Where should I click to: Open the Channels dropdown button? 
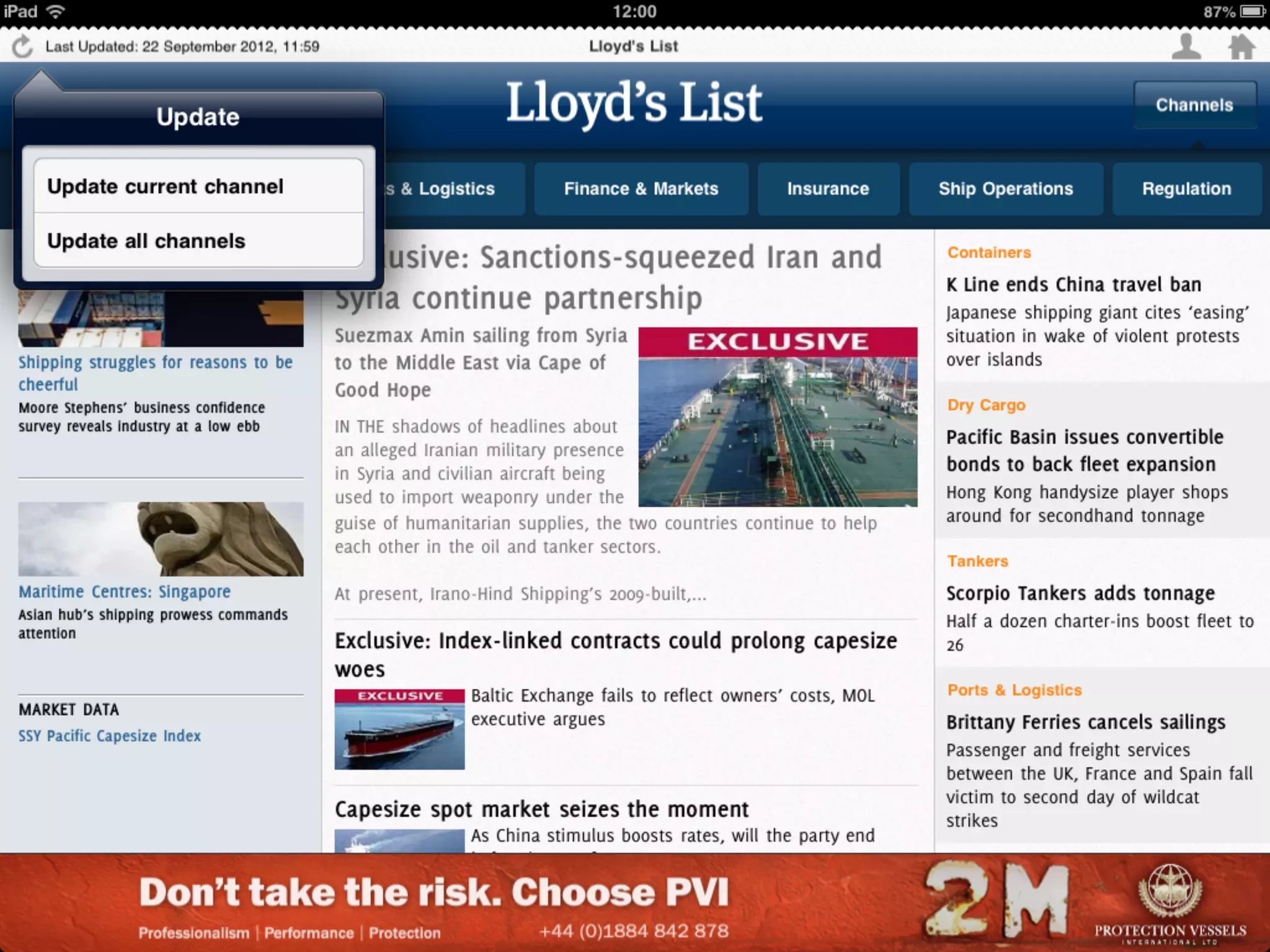pyautogui.click(x=1194, y=105)
